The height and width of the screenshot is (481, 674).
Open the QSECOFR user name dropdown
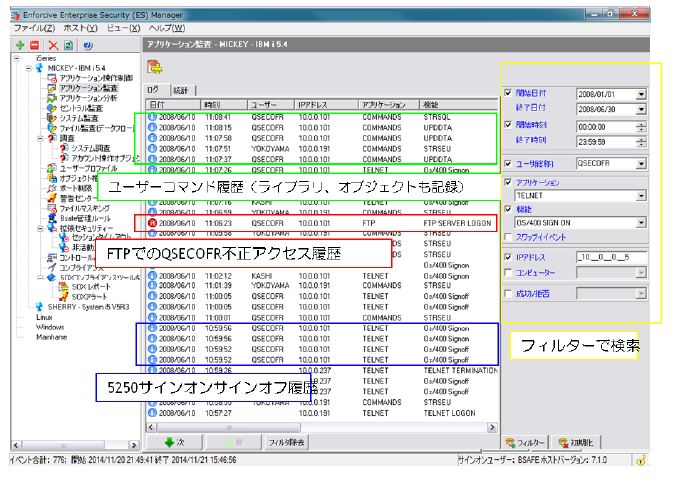tap(641, 164)
